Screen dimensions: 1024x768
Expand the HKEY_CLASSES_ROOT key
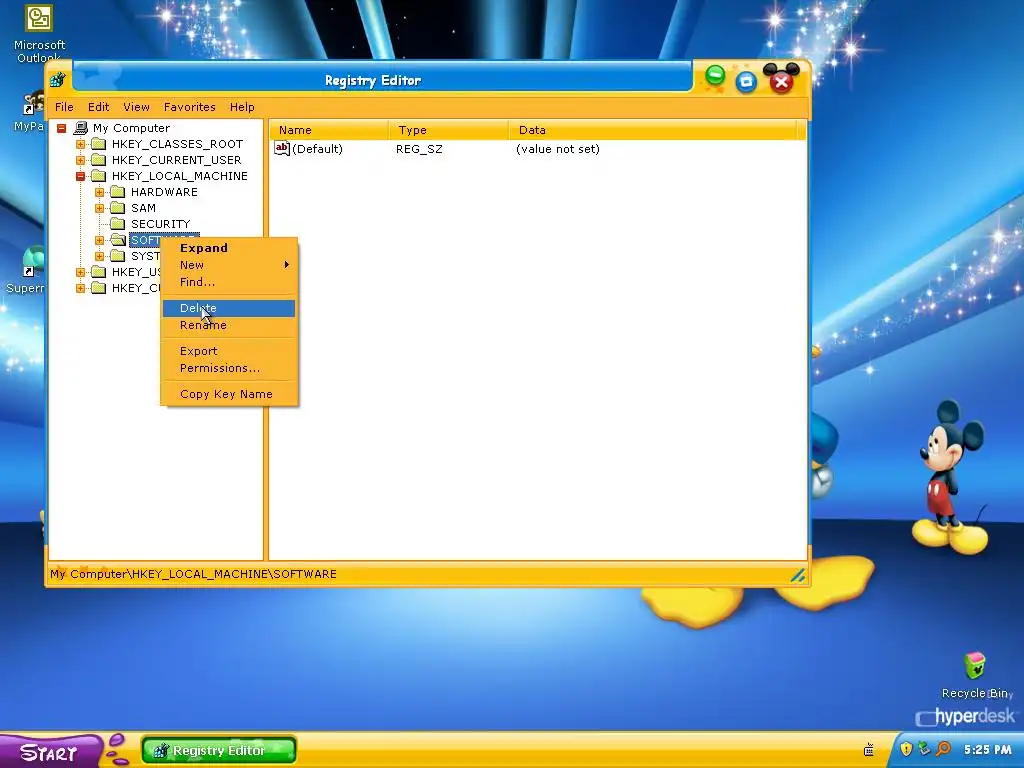80,144
